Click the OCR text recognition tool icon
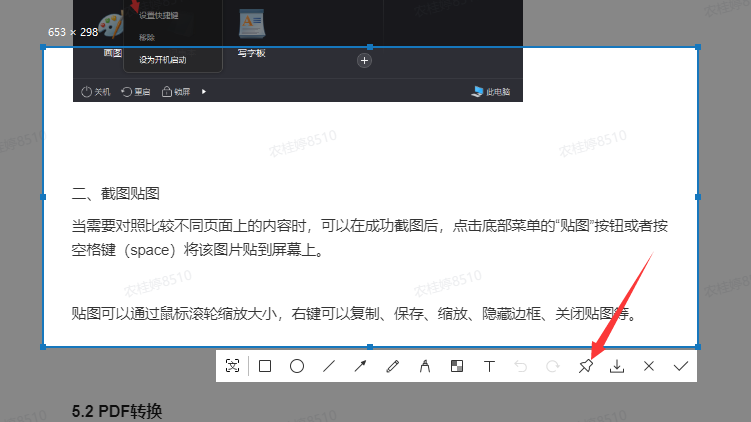 [232, 366]
